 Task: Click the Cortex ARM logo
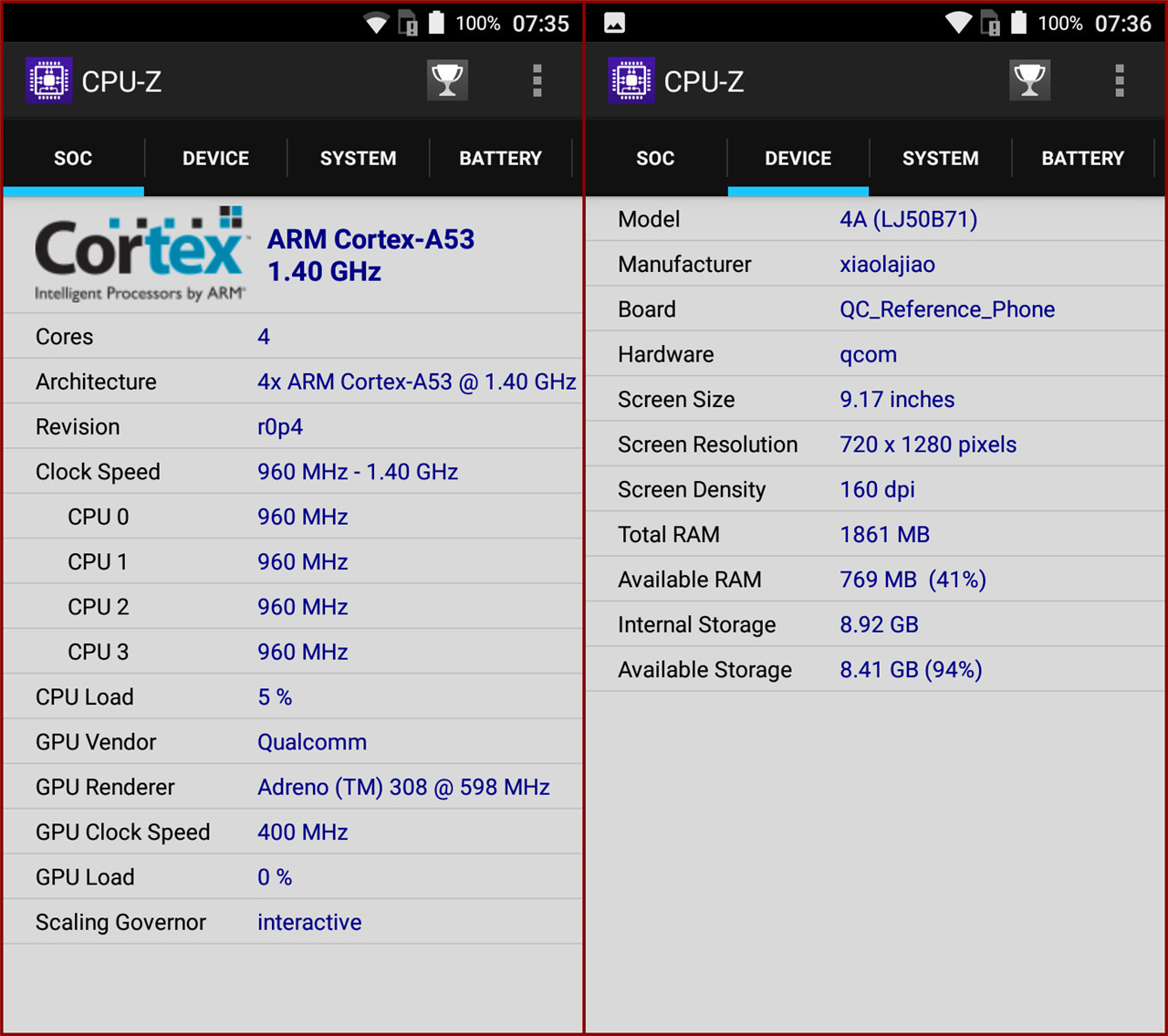click(141, 254)
